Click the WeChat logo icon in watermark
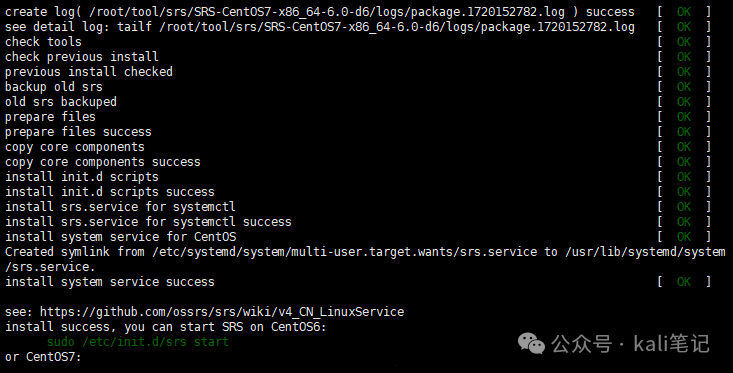733x373 pixels. point(532,344)
